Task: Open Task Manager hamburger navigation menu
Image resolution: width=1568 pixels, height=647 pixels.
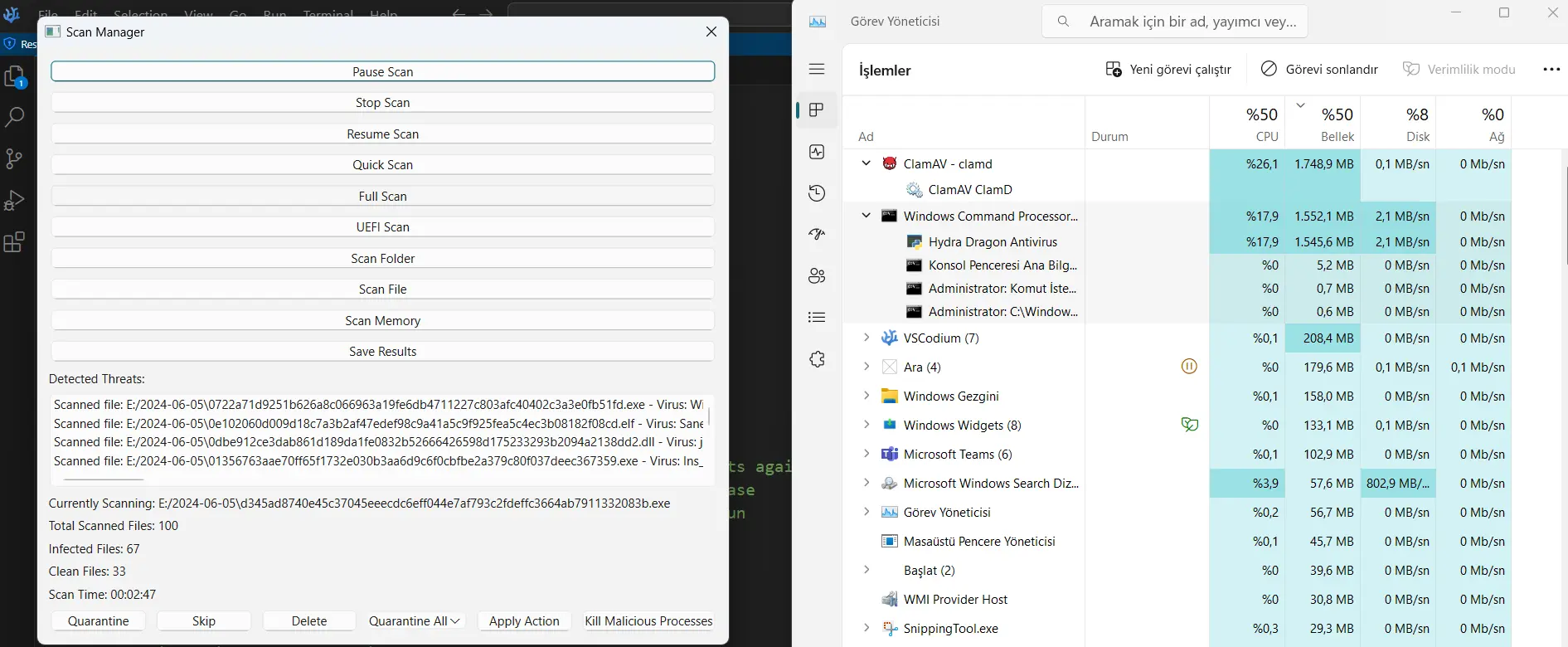Action: tap(817, 69)
